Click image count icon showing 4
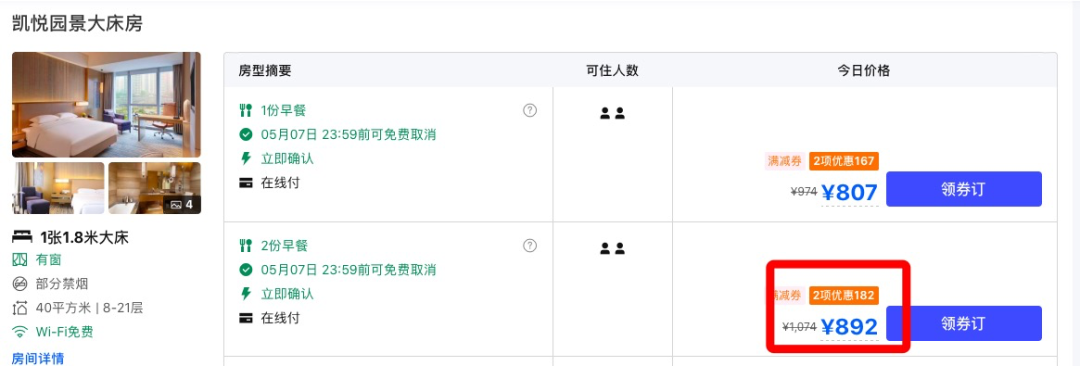 (x=182, y=205)
